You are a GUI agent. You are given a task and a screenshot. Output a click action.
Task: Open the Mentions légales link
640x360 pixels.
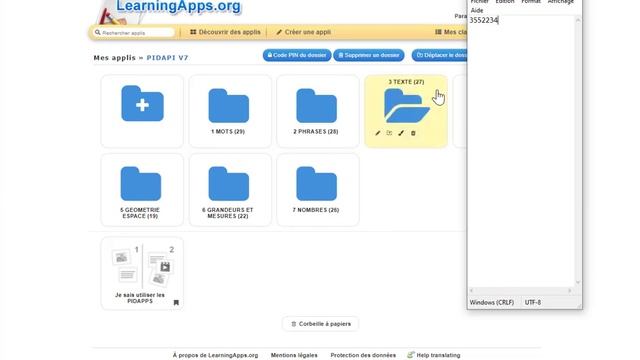(x=294, y=355)
